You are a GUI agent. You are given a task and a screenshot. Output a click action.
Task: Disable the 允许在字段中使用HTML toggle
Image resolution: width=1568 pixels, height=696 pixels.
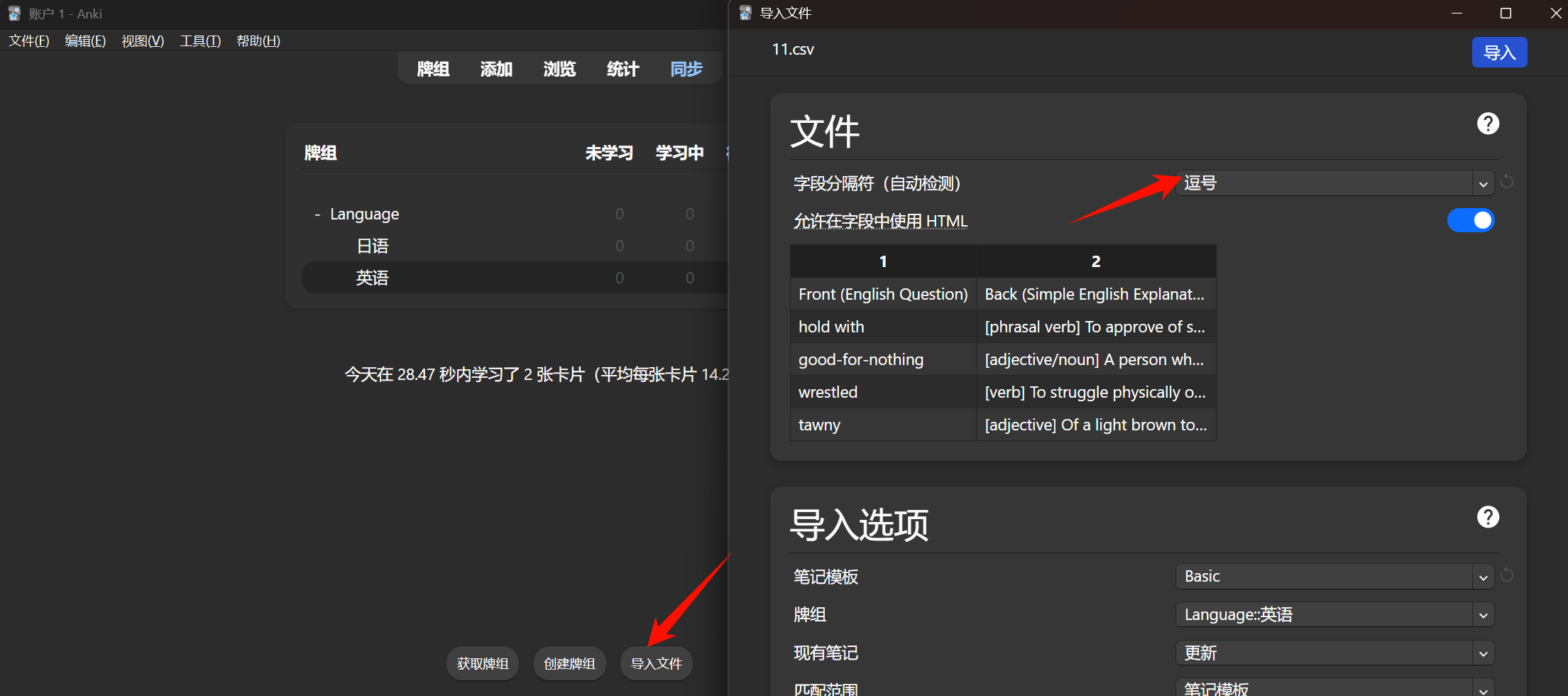click(1470, 220)
